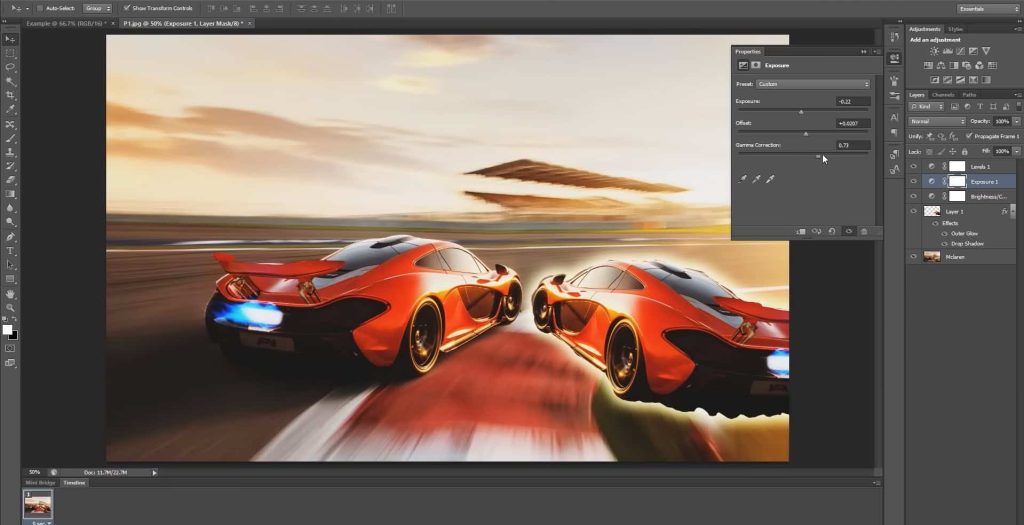Select the Rectangular Marquee tool
1024x525 pixels.
pos(10,53)
